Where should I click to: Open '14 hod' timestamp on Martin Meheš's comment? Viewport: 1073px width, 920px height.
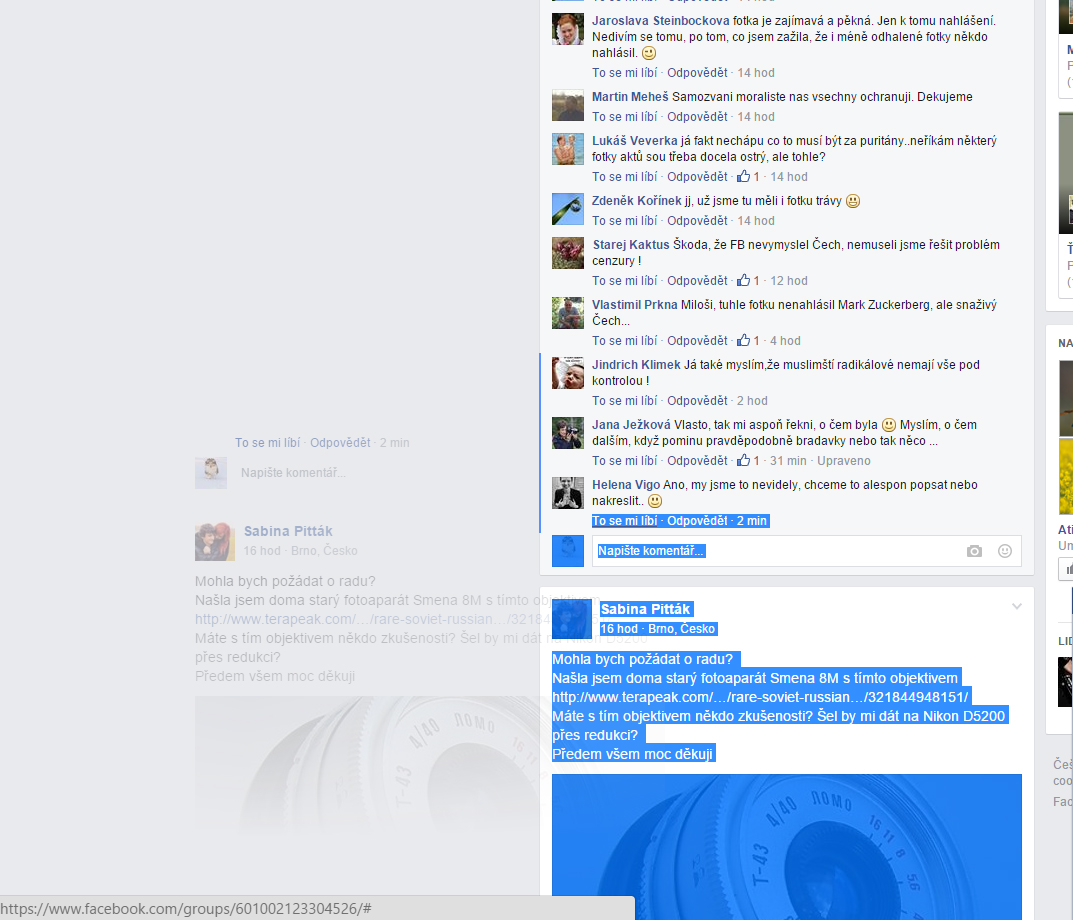pos(756,117)
